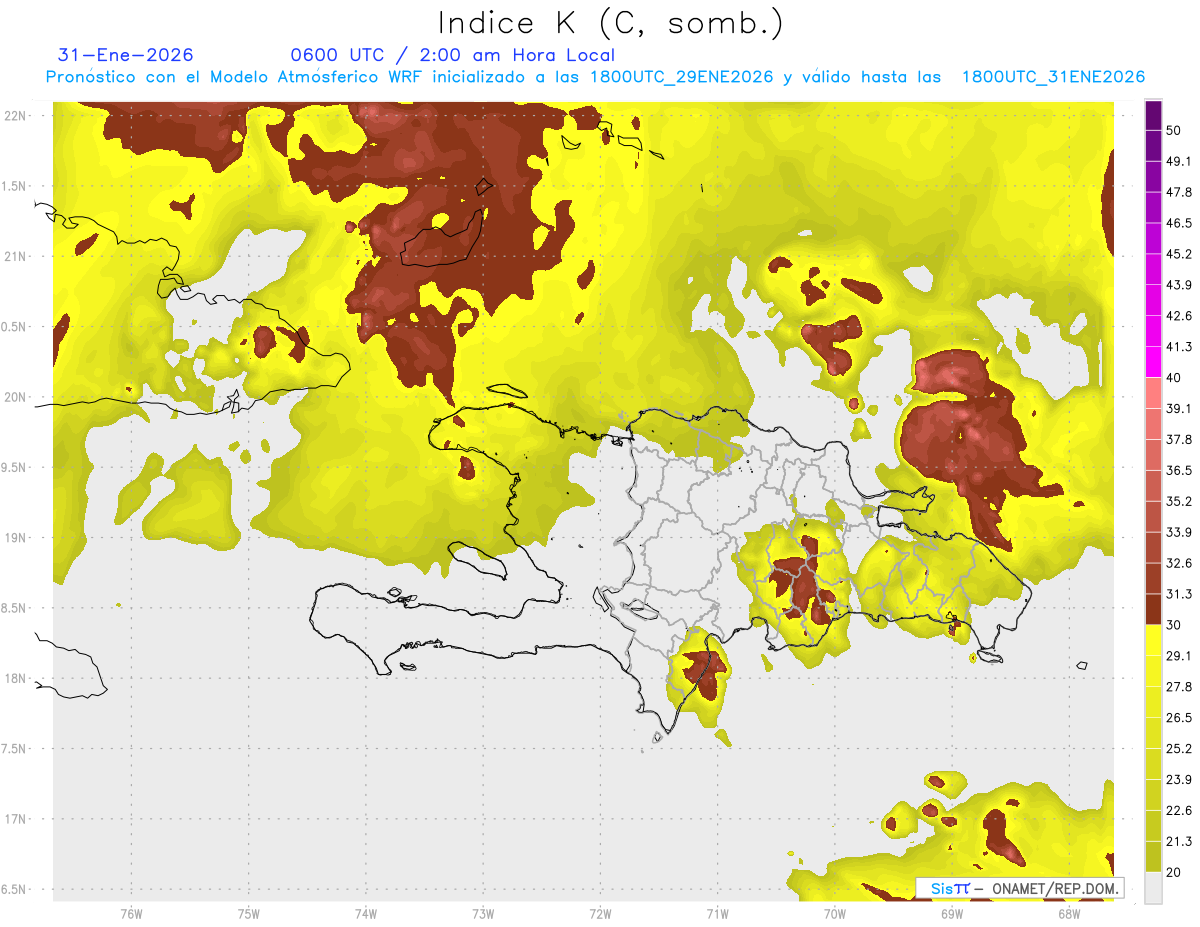The height and width of the screenshot is (927, 1200).
Task: Click the '49.1' color scale value
Action: tap(1179, 161)
